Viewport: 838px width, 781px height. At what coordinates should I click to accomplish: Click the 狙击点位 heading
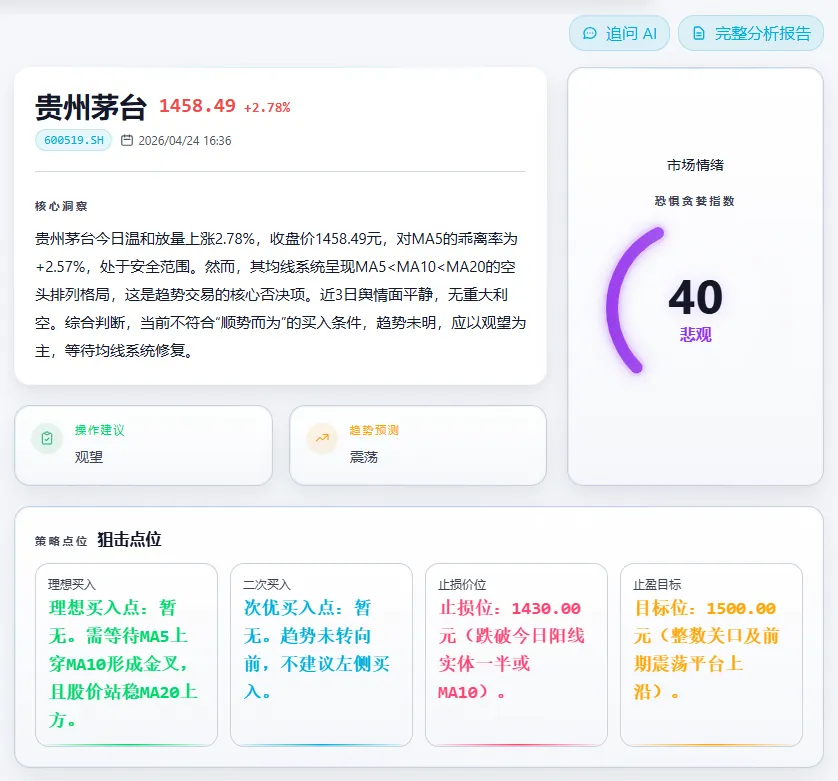tap(129, 539)
